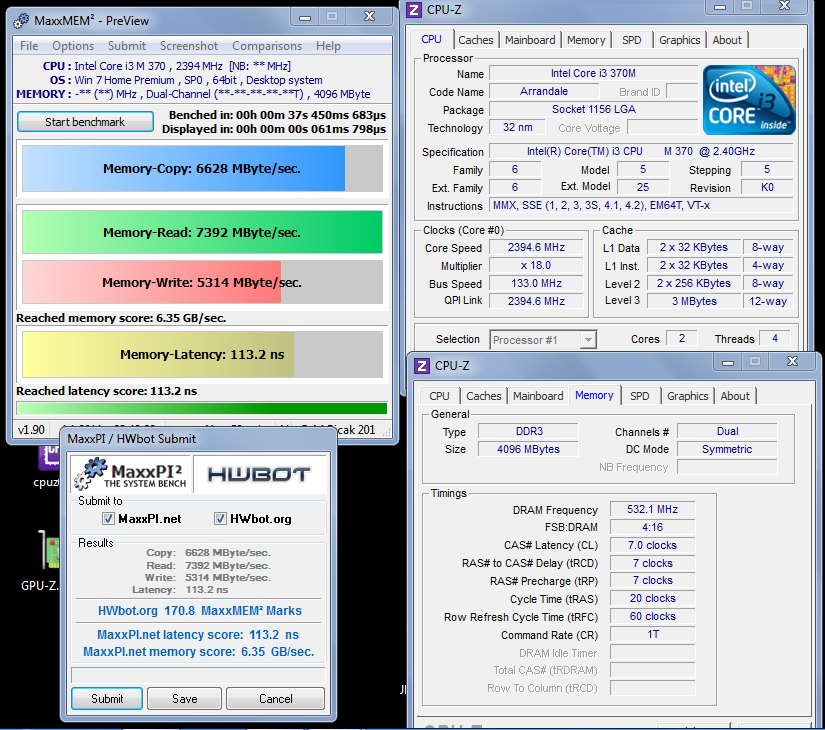Viewport: 825px width, 730px height.
Task: Switch to Caches tab in top CPU-Z window
Action: click(476, 40)
